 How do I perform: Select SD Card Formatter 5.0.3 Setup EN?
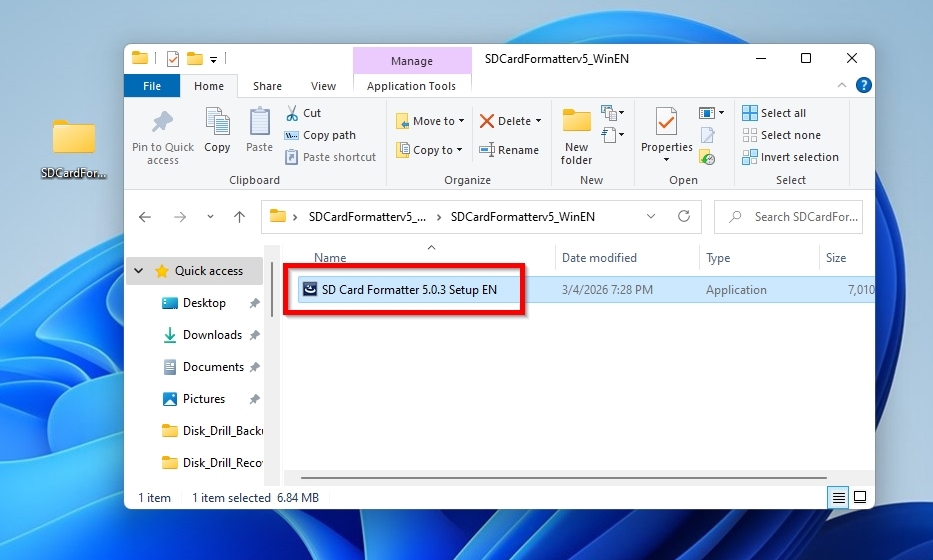409,290
